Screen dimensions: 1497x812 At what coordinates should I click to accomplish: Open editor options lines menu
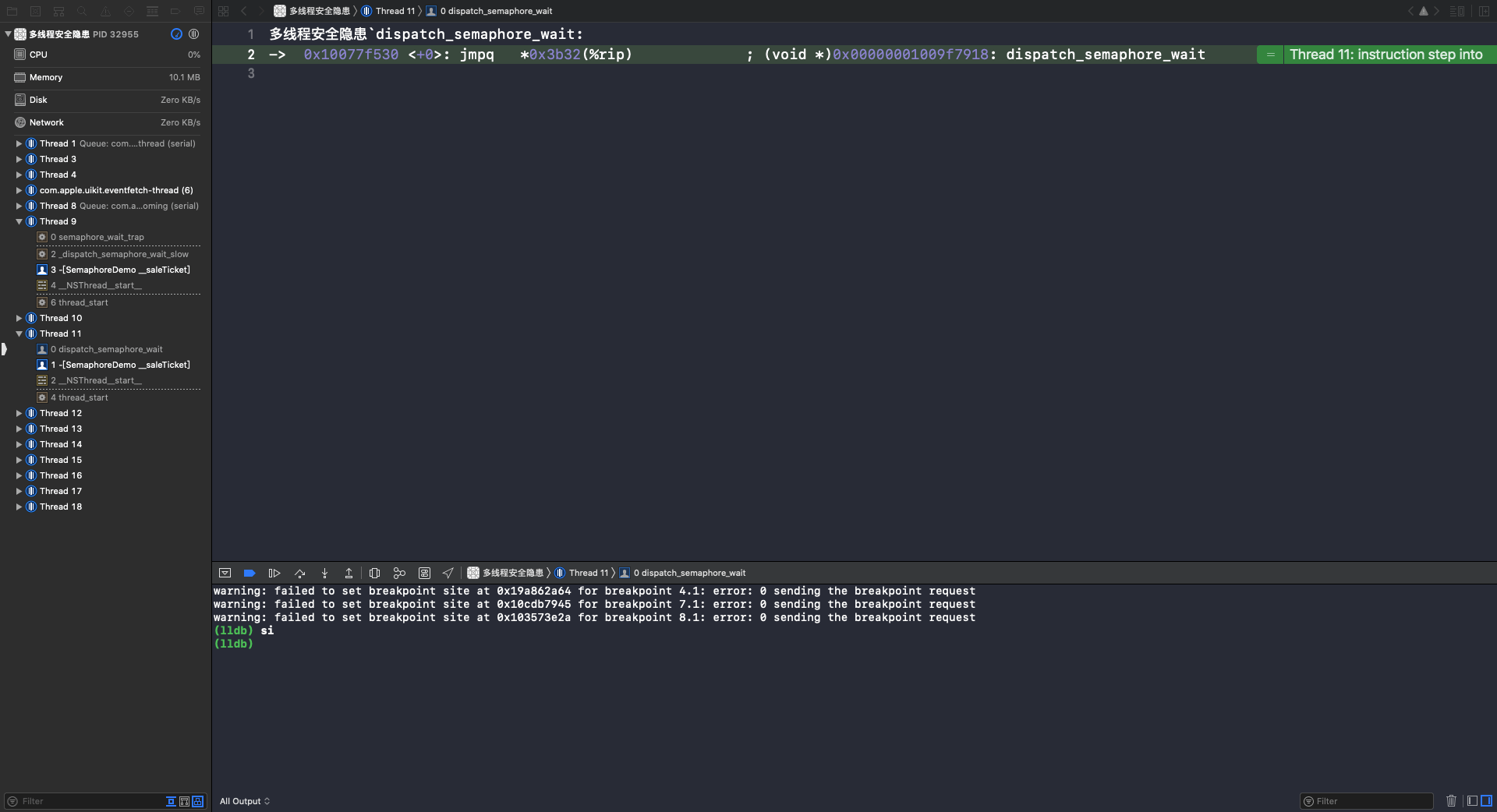[1456, 11]
